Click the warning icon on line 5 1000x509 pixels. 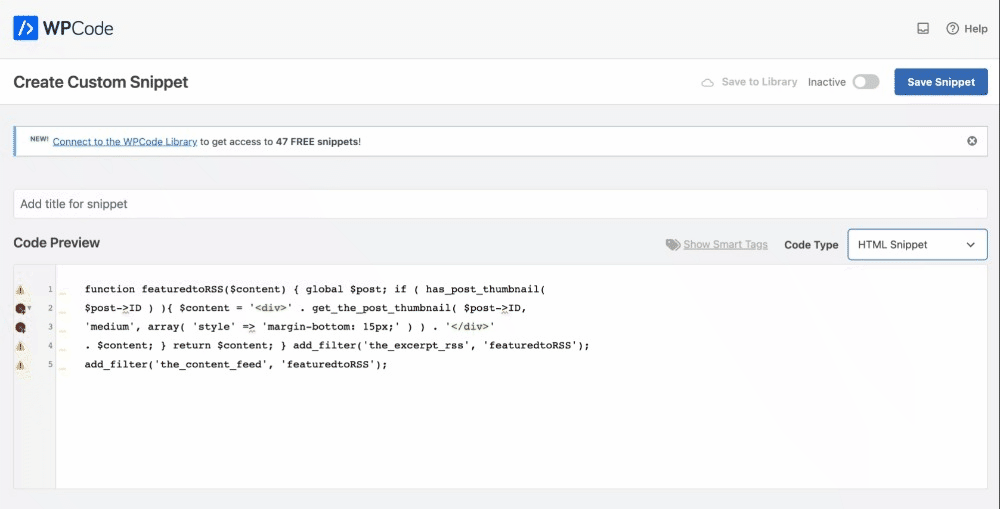[x=20, y=365]
